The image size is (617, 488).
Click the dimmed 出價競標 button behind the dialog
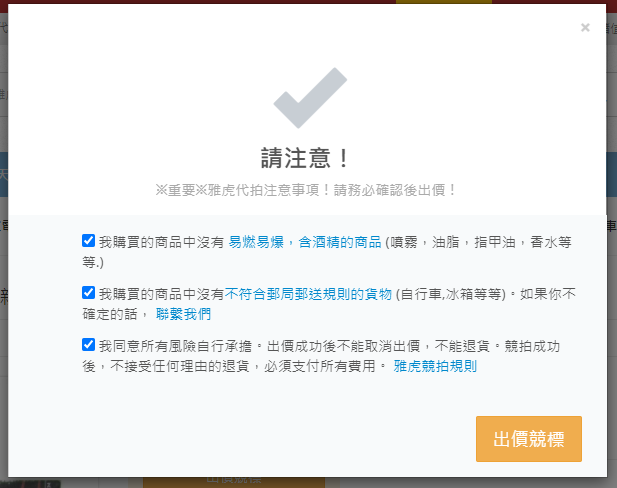tap(234, 482)
